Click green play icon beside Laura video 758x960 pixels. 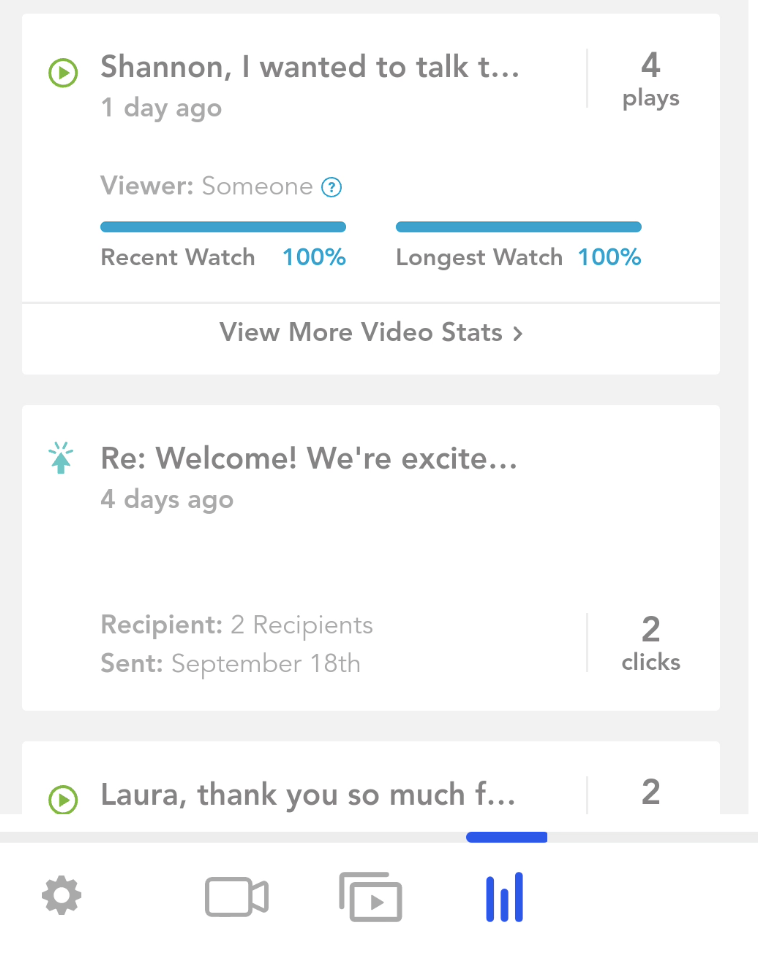[x=63, y=799]
